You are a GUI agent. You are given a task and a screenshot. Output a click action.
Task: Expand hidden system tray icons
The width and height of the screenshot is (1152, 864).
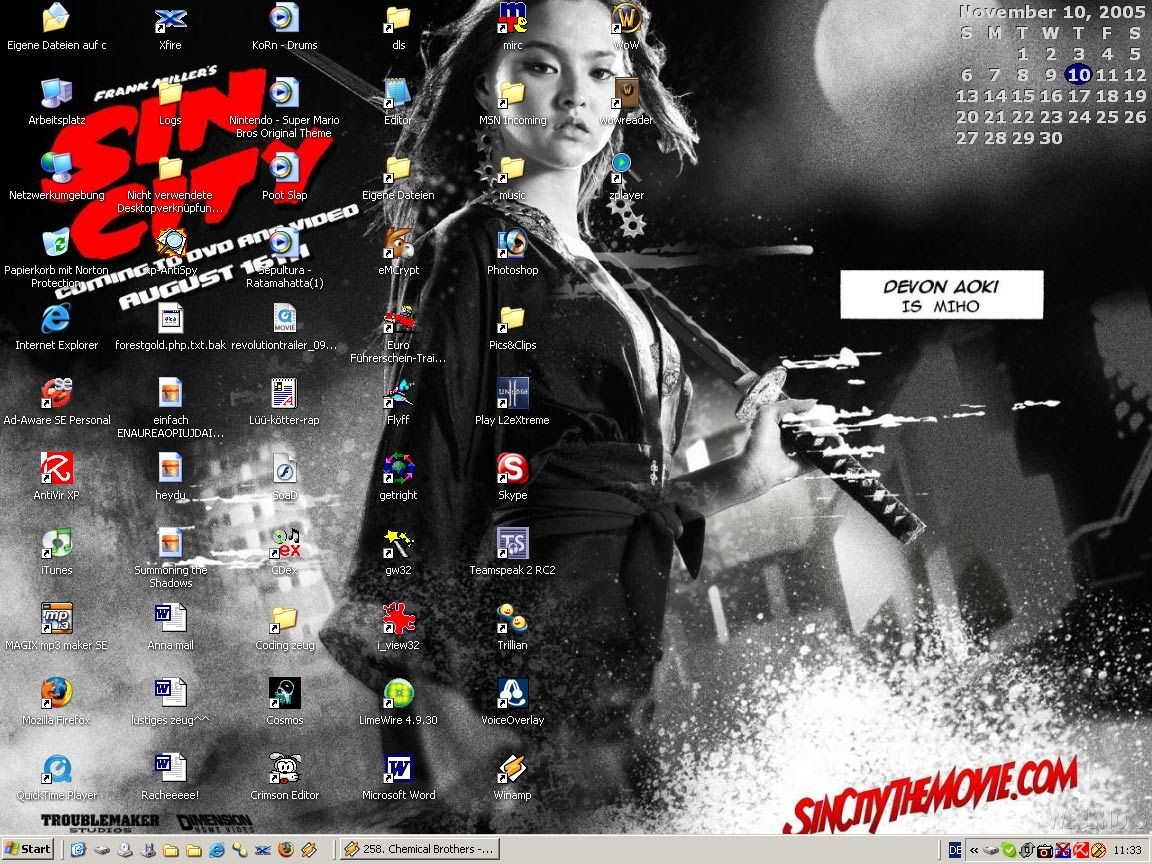[x=974, y=850]
